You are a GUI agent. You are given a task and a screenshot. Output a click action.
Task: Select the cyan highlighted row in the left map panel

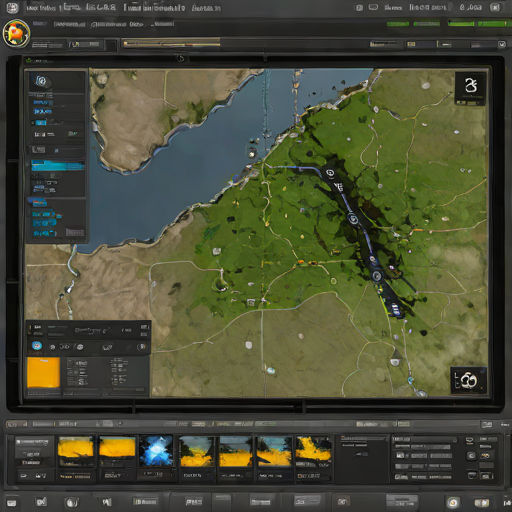(x=58, y=166)
